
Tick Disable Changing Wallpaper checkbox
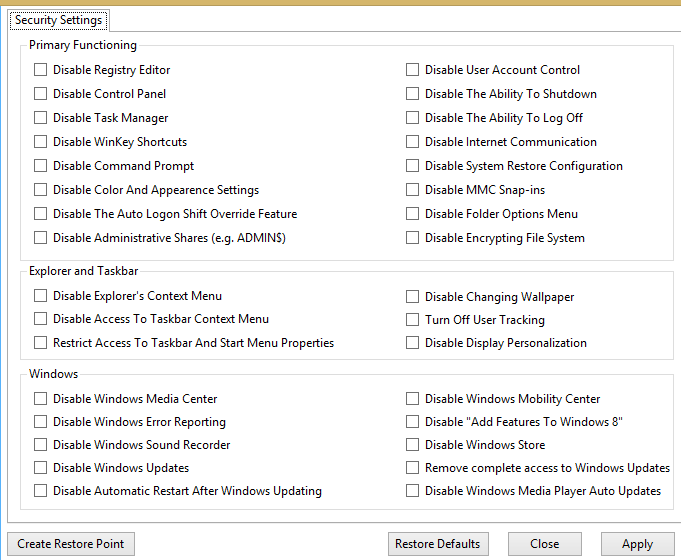click(x=413, y=297)
